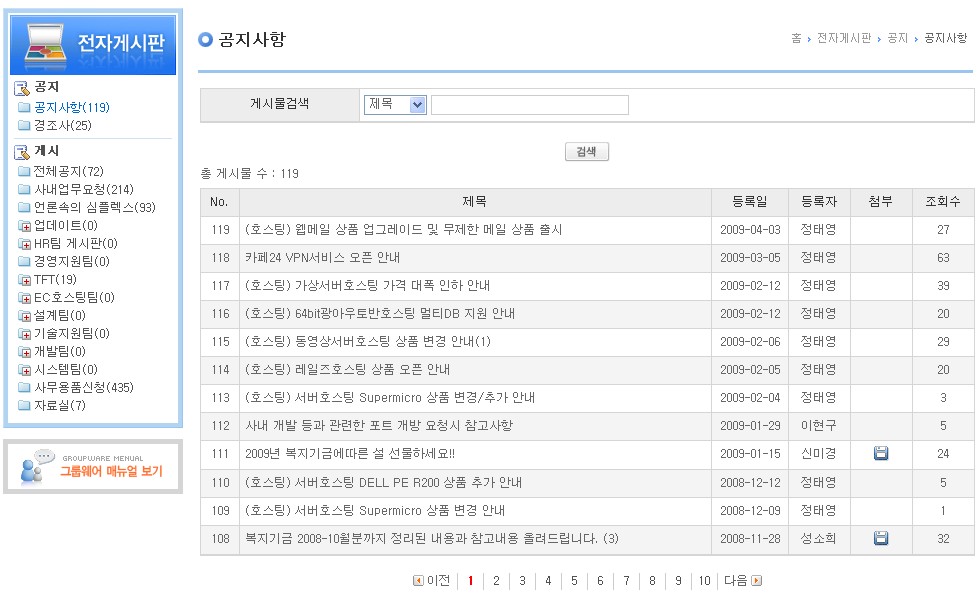The image size is (979, 594).
Task: Click the 등록일 column header
Action: (749, 202)
